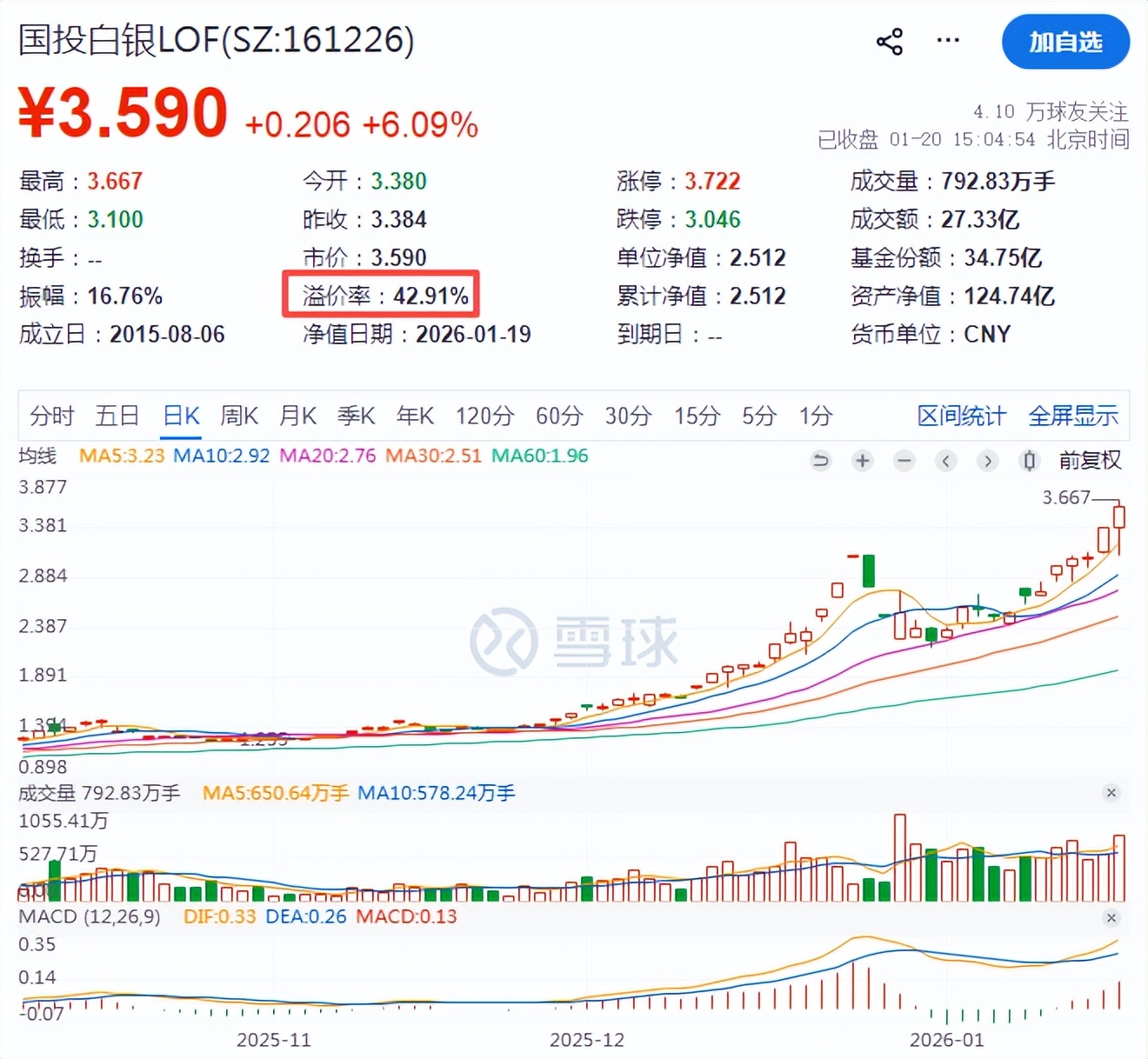1148x1059 pixels.
Task: Click the DIF:0.33 indicator value
Action: (x=220, y=917)
